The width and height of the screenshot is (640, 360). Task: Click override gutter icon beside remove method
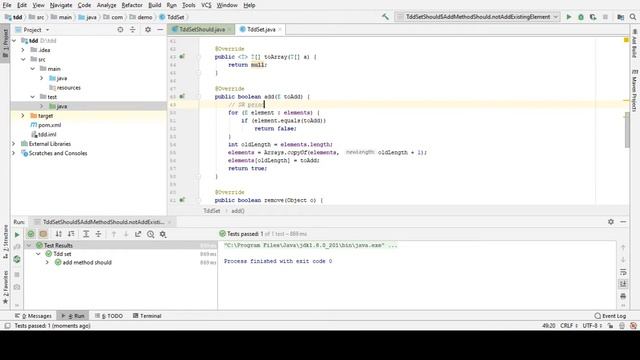[x=182, y=200]
